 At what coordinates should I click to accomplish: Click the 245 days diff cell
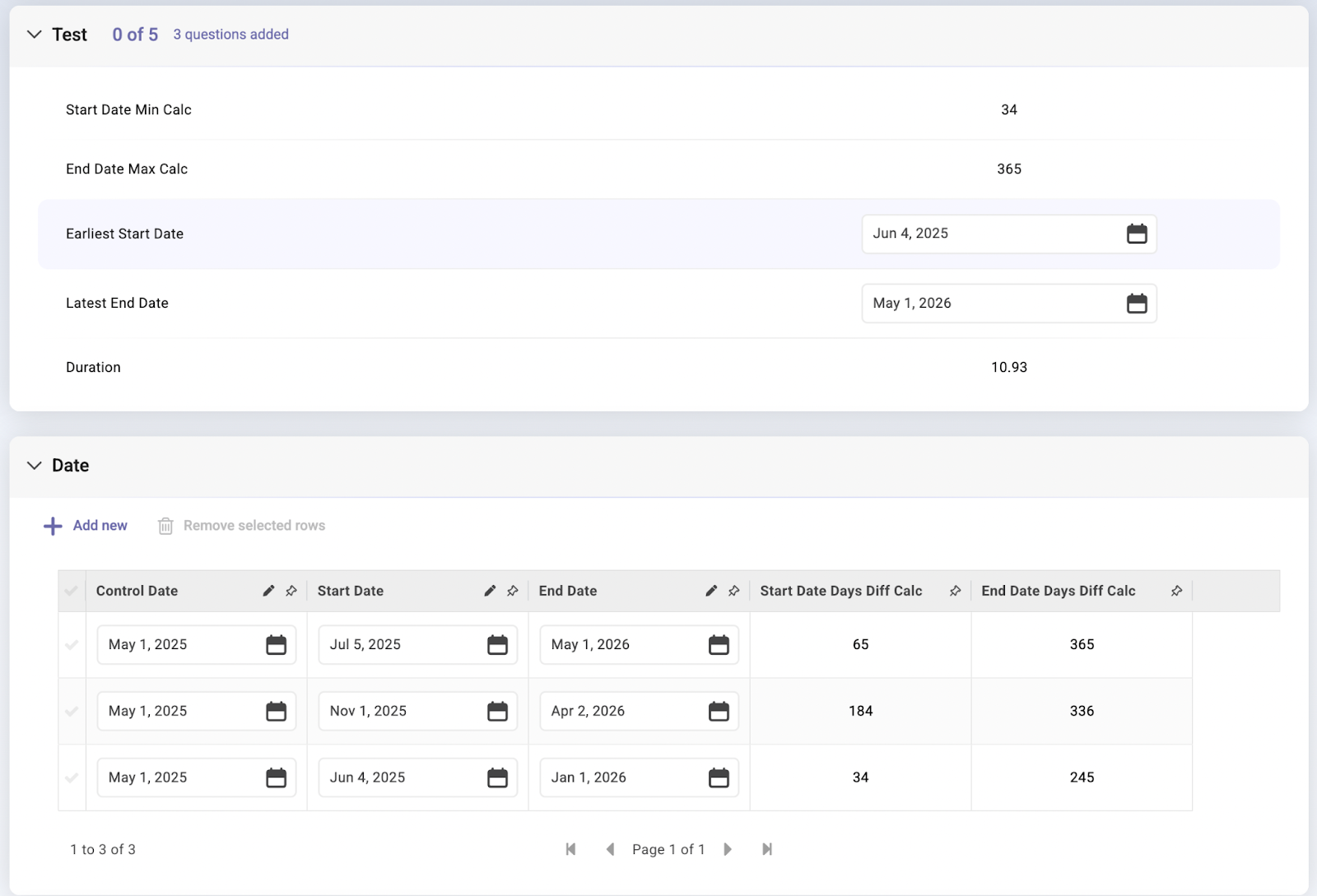pyautogui.click(x=1082, y=778)
